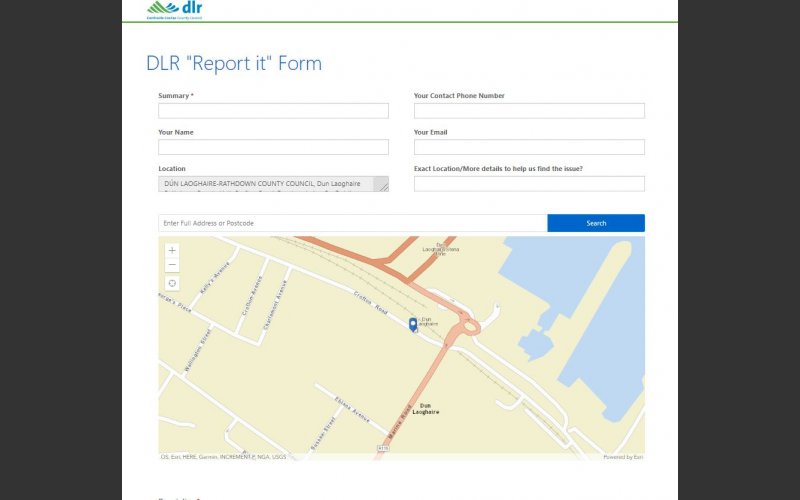Focus Exact Location details field

(x=529, y=184)
